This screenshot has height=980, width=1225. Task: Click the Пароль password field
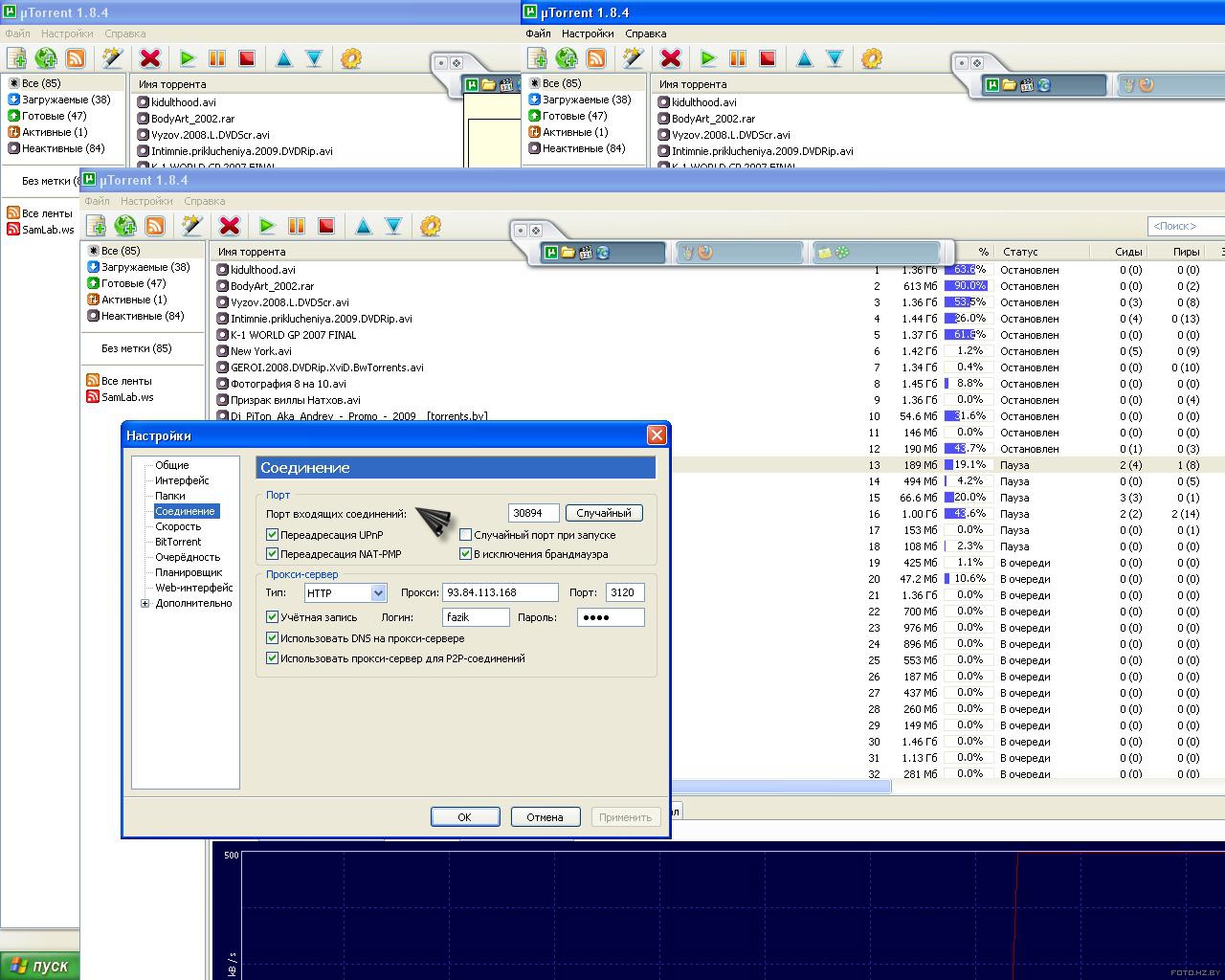611,617
